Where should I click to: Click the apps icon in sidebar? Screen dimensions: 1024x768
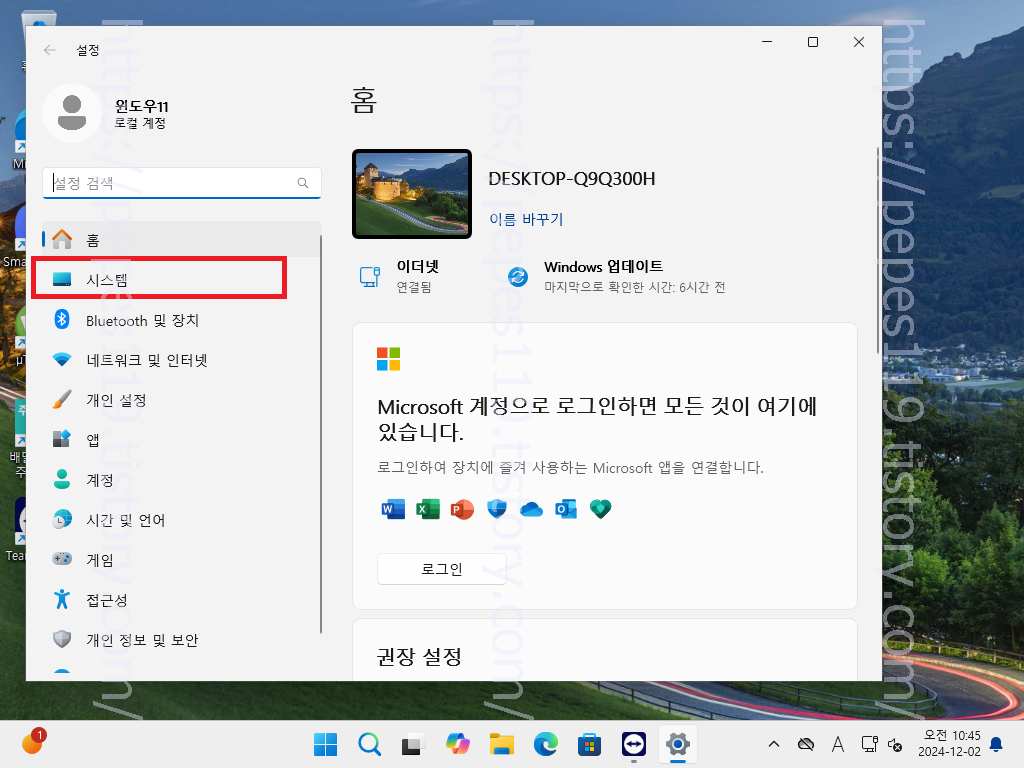[x=62, y=439]
